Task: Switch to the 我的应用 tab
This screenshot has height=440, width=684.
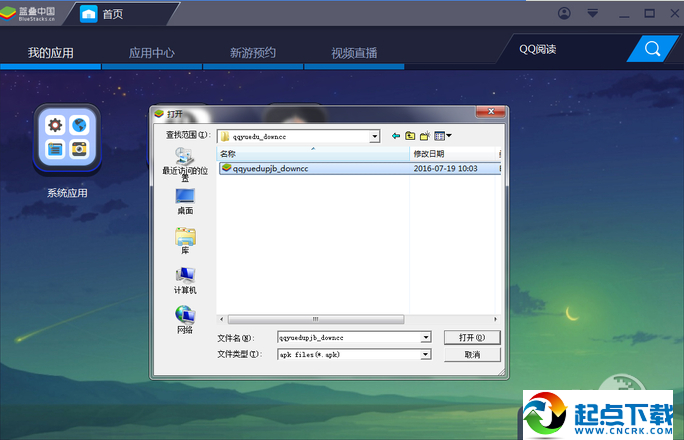Action: (51, 53)
